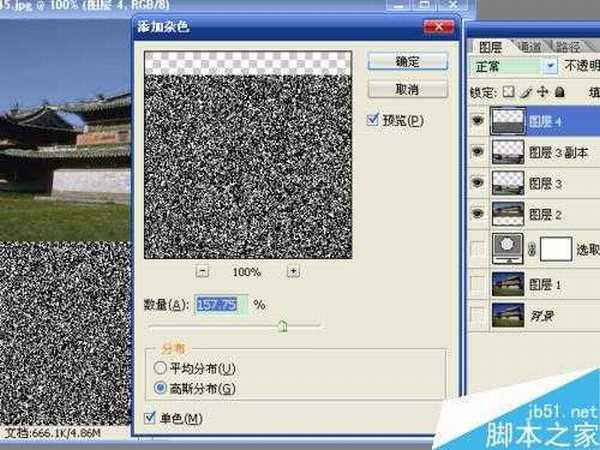Screen dimensions: 600x450
Task: Open the 正常 blend mode dropdown
Action: click(550, 68)
